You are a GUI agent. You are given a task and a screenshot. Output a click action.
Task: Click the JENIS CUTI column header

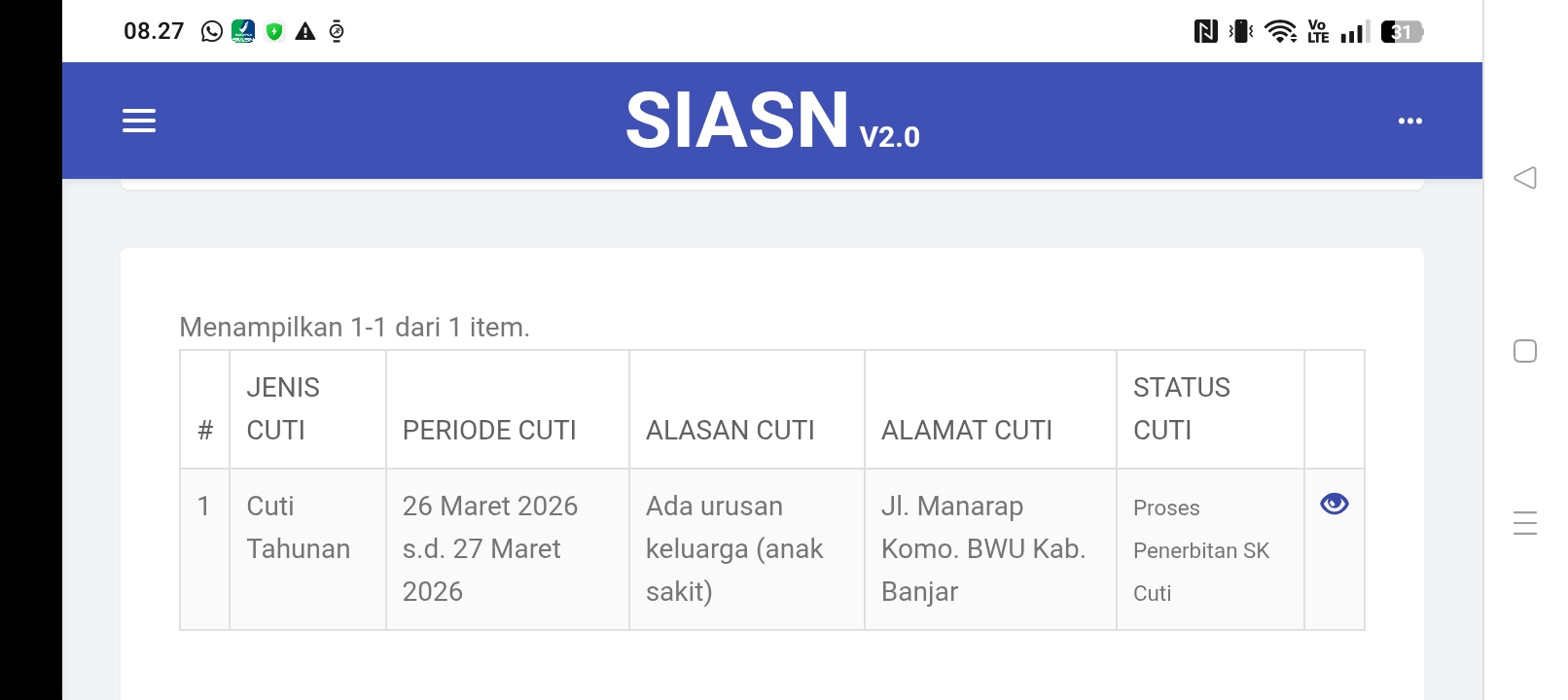283,409
